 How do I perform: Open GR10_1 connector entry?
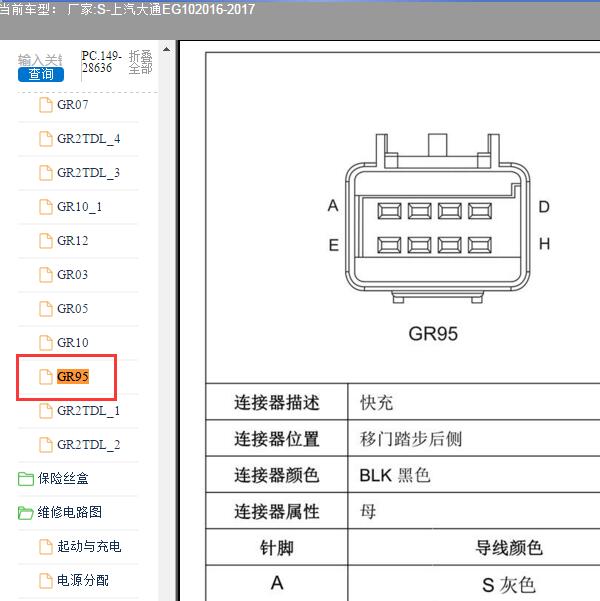(x=80, y=207)
